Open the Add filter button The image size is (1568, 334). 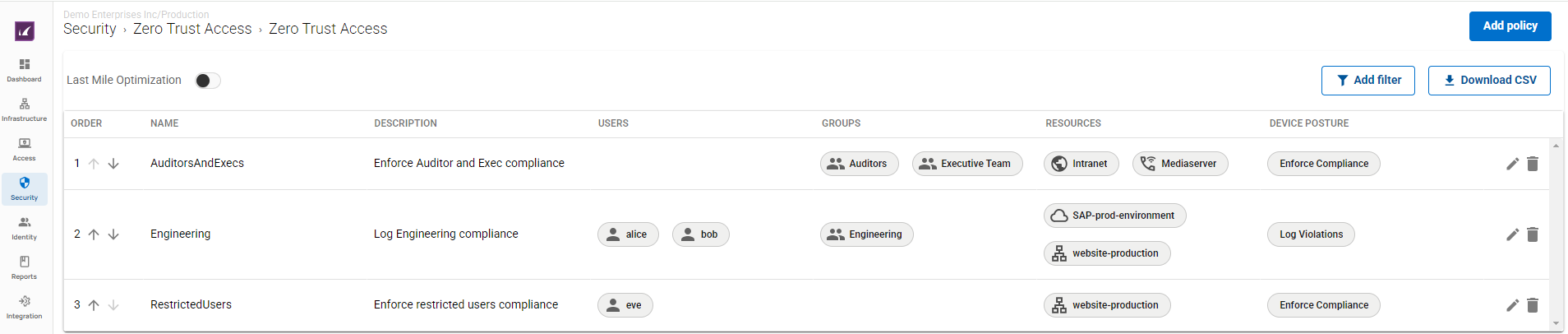[x=1367, y=81]
